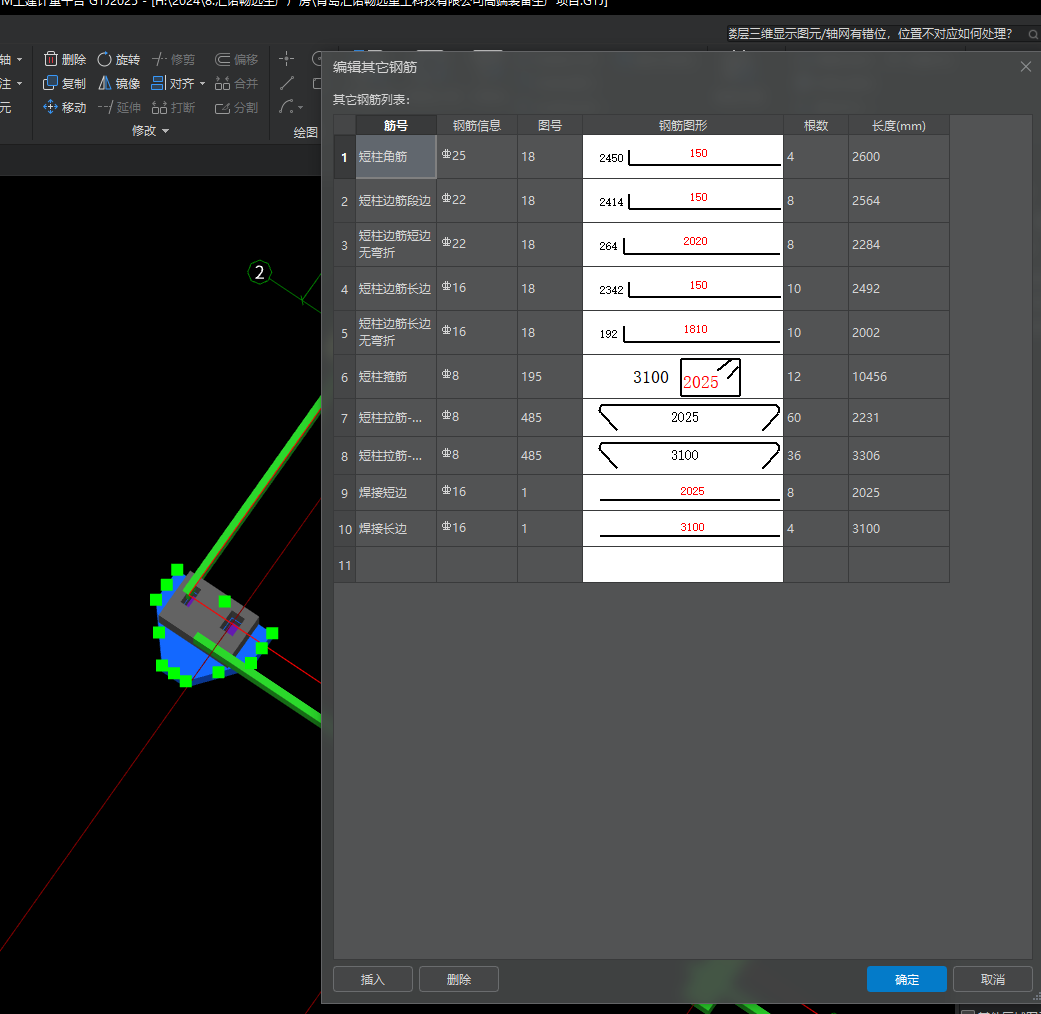Click the 长度(mm) column header

point(898,126)
